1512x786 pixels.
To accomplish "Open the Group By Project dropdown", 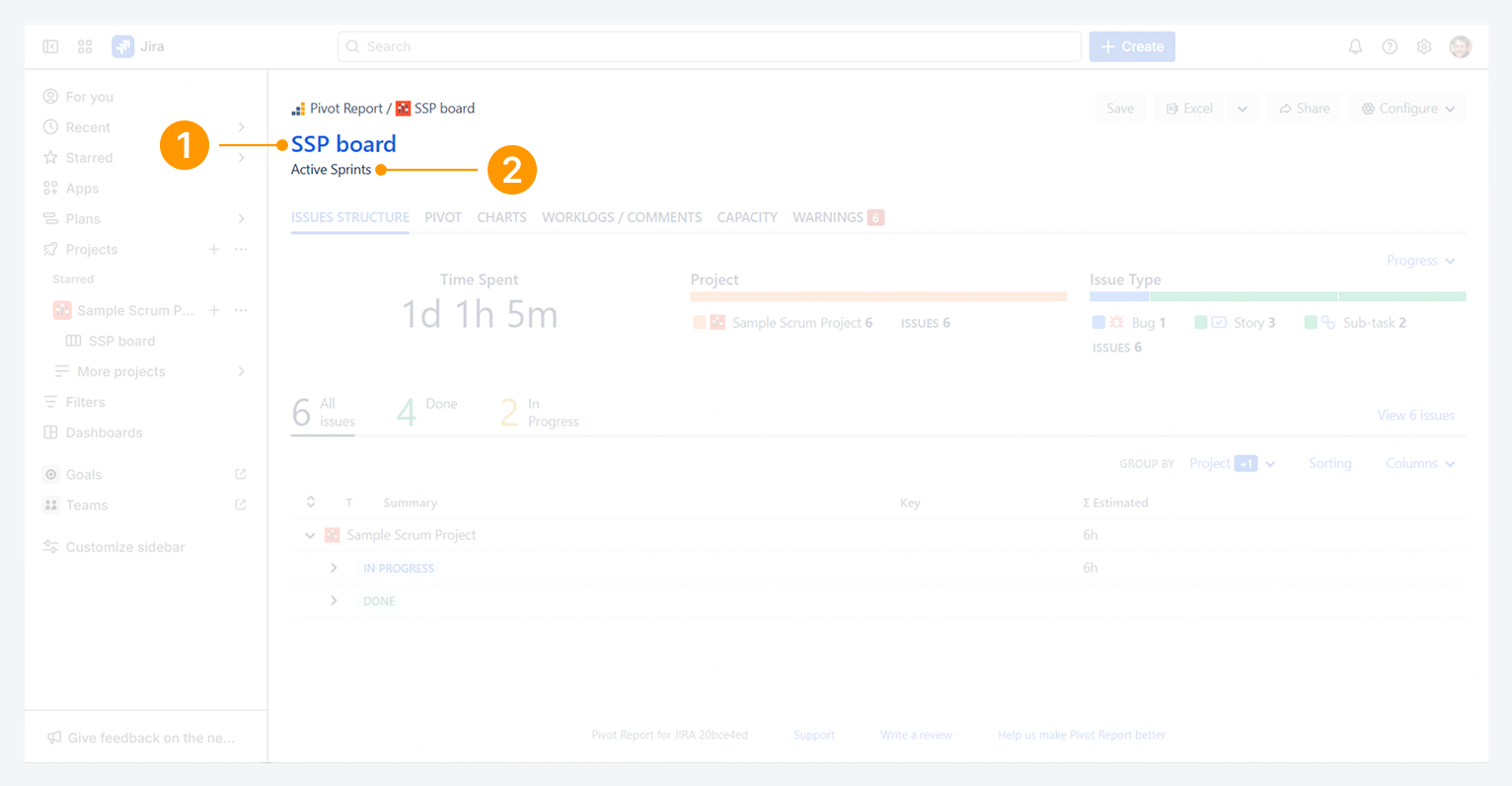I will click(1232, 464).
